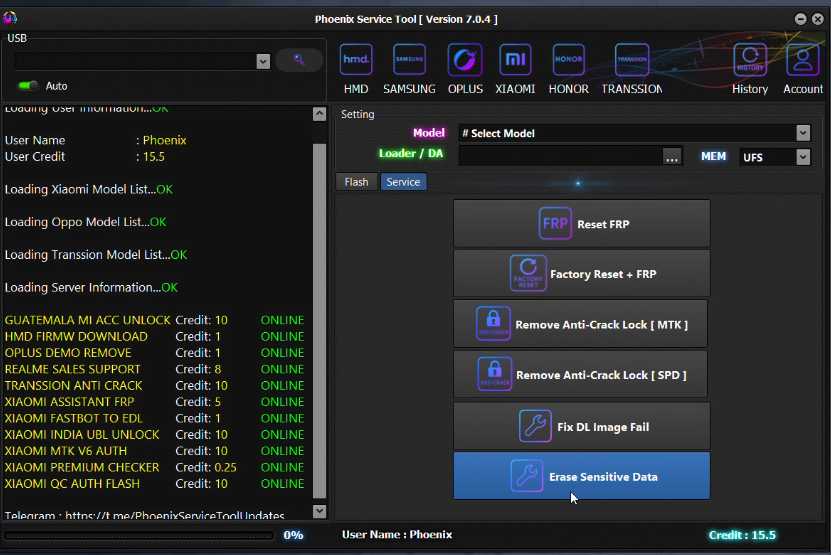
Task: Click the User Credit 15.5 value in log
Action: pyautogui.click(x=154, y=157)
